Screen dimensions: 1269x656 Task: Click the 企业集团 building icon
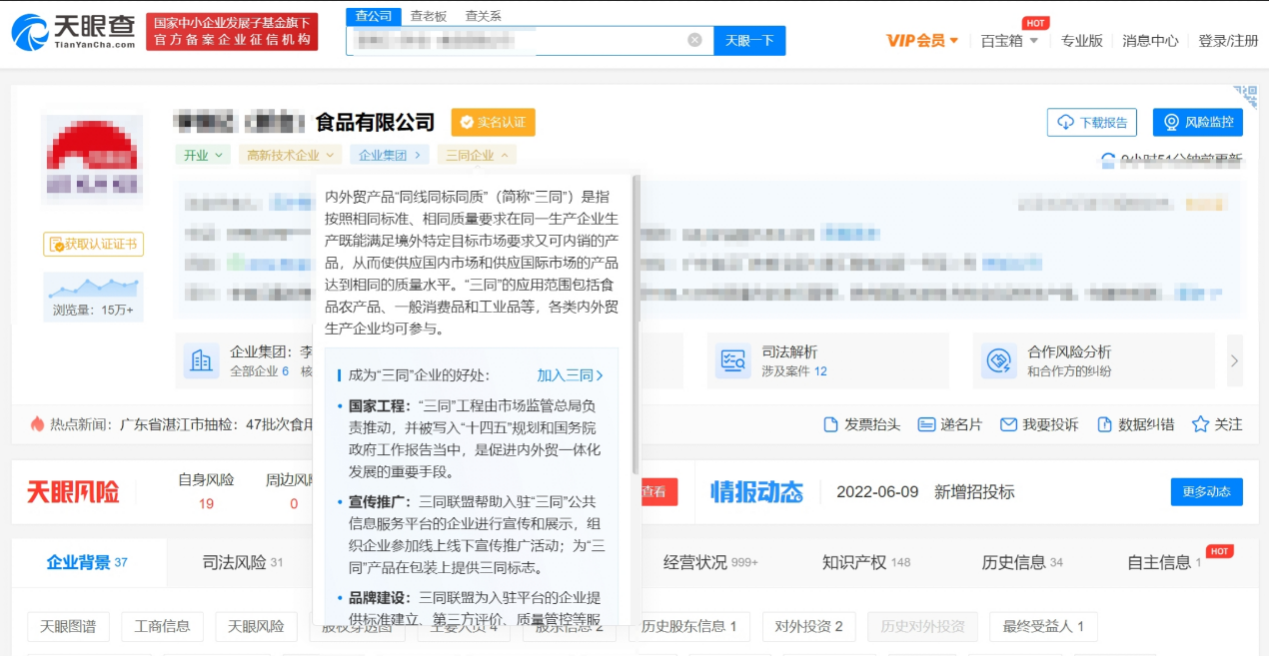pos(201,361)
